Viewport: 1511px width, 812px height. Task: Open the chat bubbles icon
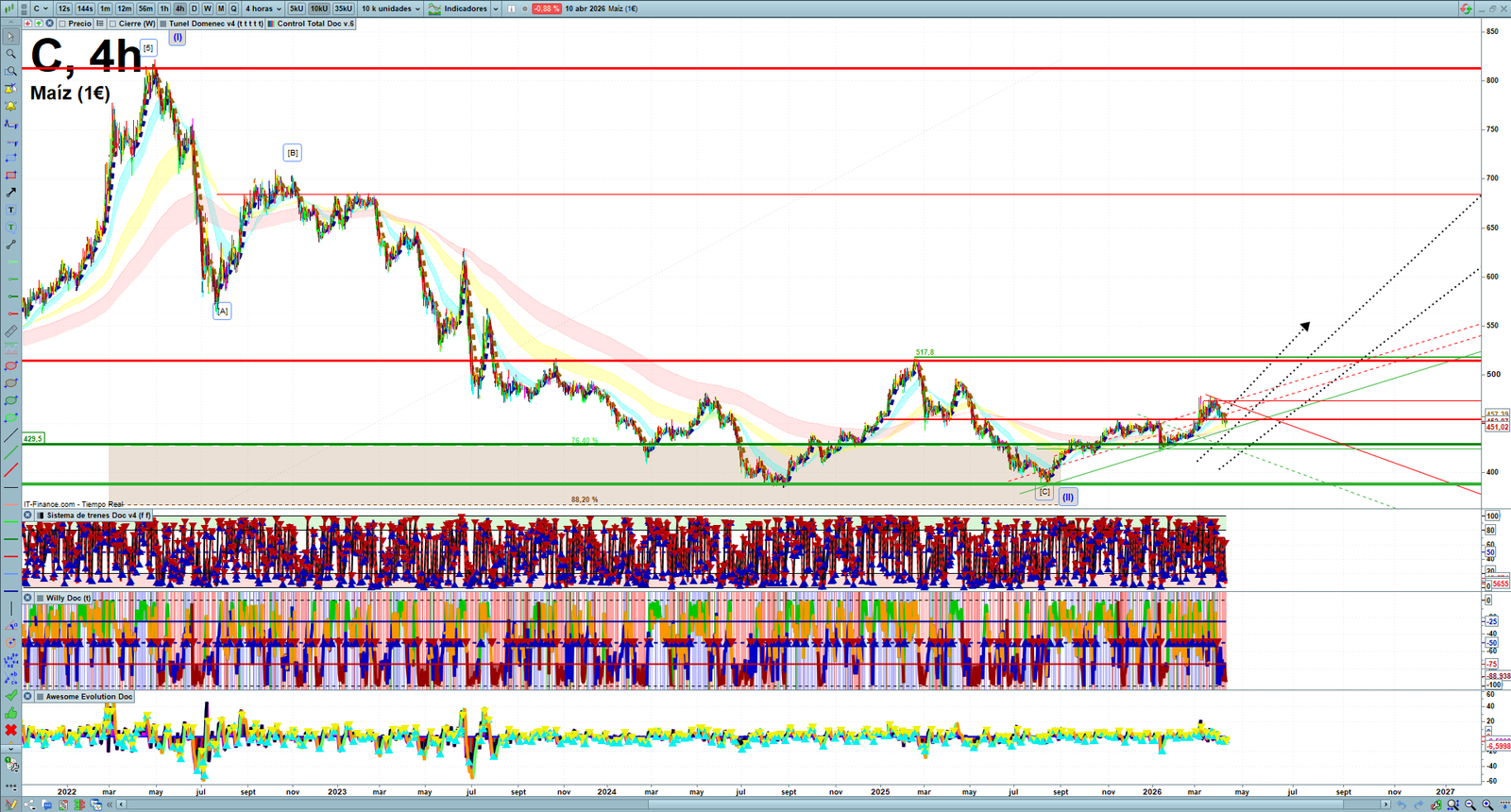coord(46,804)
